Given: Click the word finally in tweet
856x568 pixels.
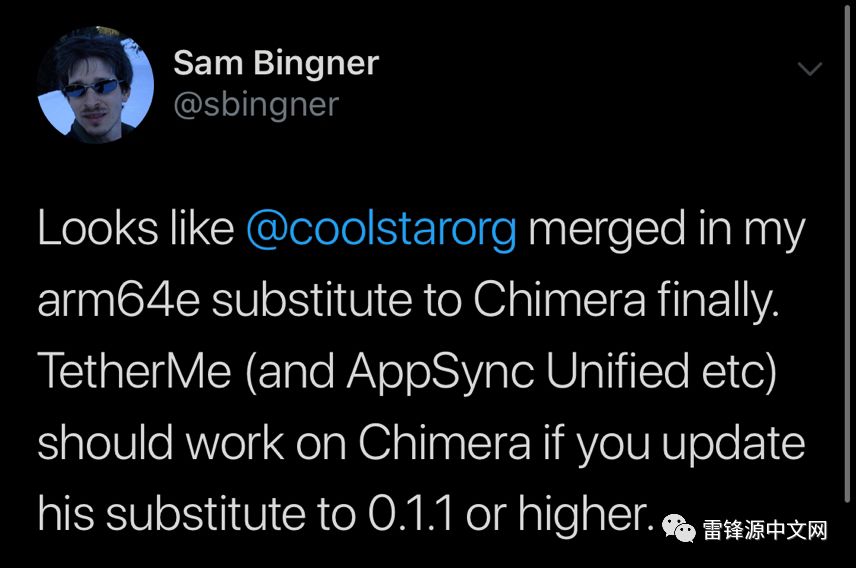Looking at the screenshot, I should [x=718, y=300].
